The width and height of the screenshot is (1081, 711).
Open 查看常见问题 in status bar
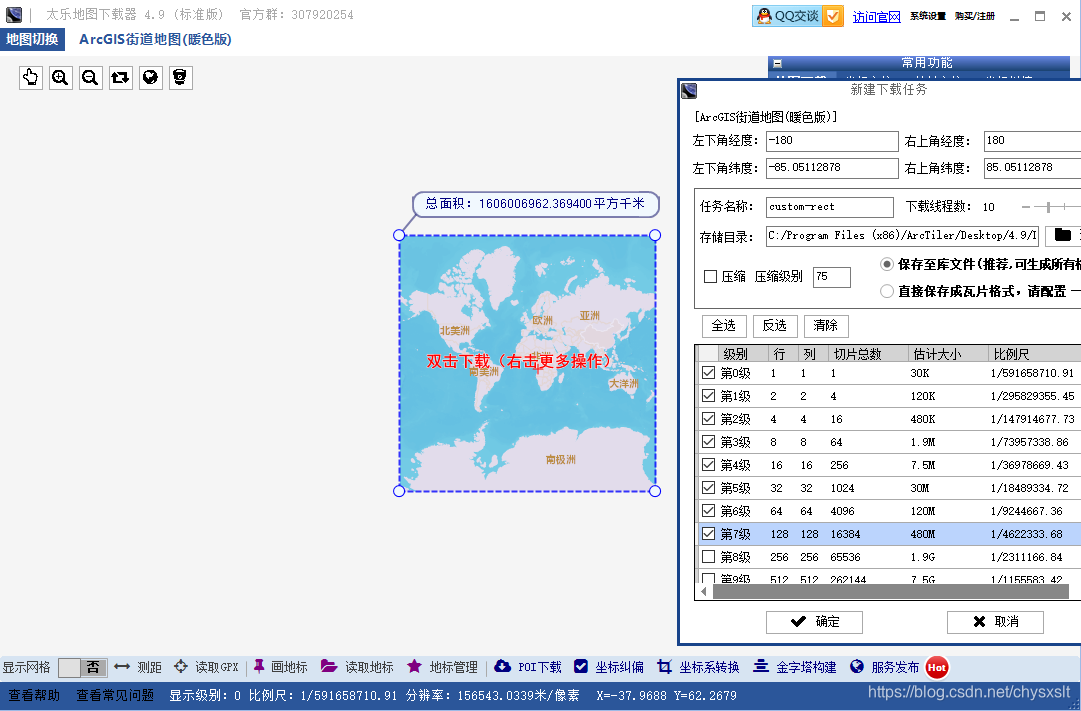(115, 695)
